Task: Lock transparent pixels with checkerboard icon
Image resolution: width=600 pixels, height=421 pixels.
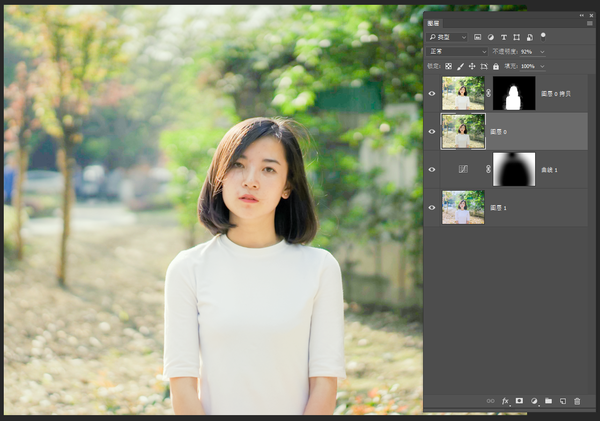Action: coord(448,66)
